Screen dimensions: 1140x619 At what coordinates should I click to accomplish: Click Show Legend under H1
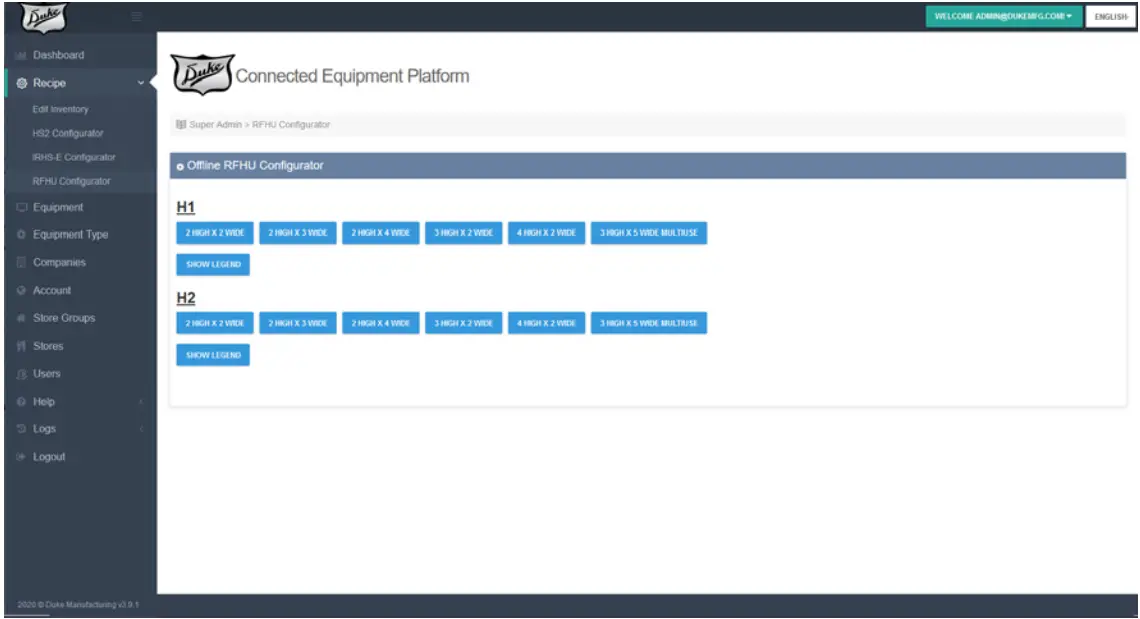213,264
